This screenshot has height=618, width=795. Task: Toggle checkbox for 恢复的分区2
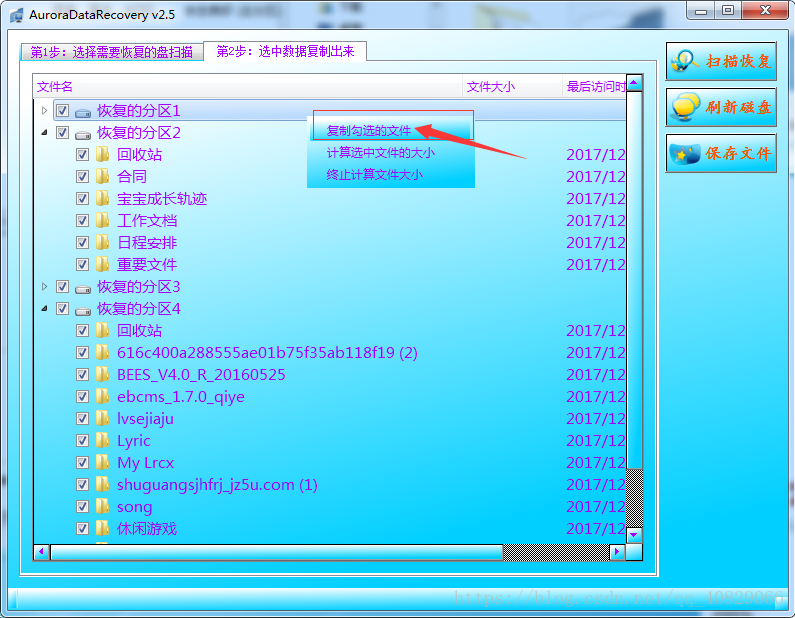coord(62,133)
